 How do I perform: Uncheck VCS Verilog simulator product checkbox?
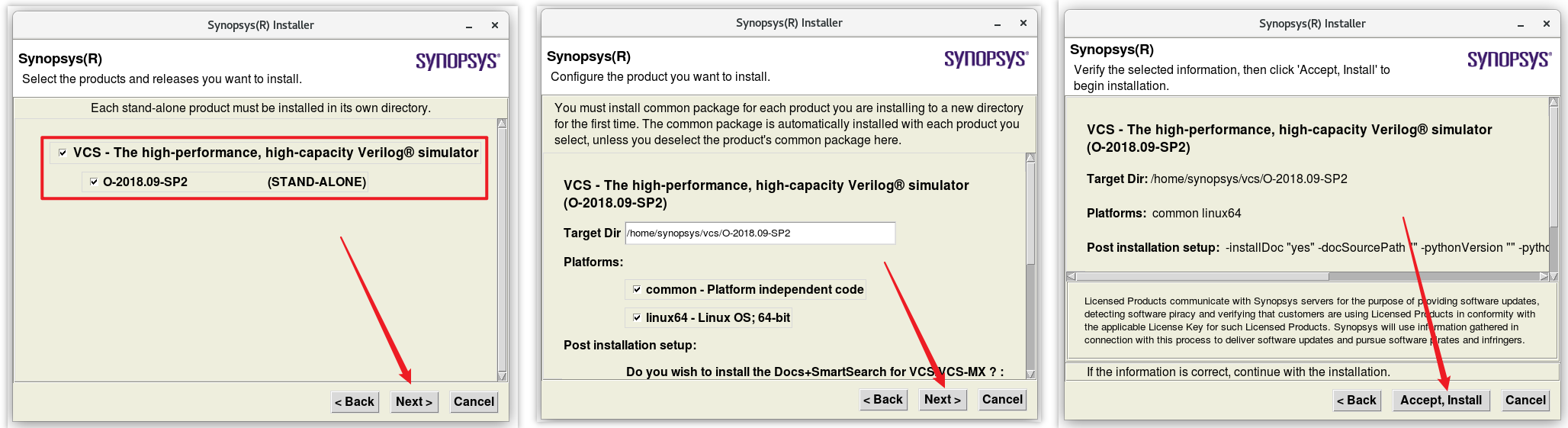(63, 153)
